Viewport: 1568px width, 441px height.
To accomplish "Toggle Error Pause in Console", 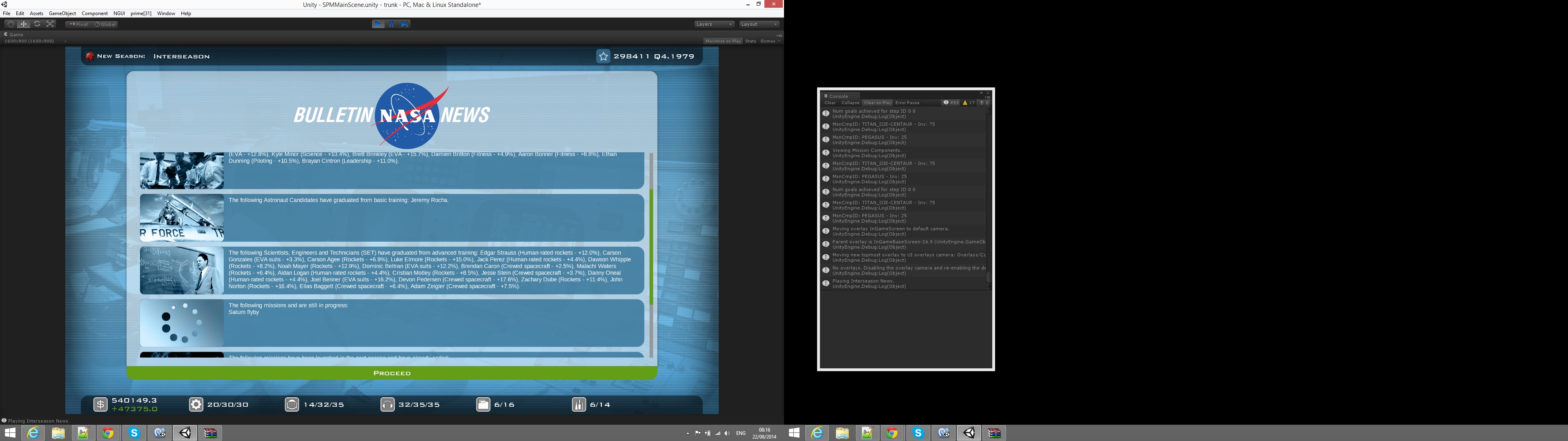I will [x=908, y=103].
